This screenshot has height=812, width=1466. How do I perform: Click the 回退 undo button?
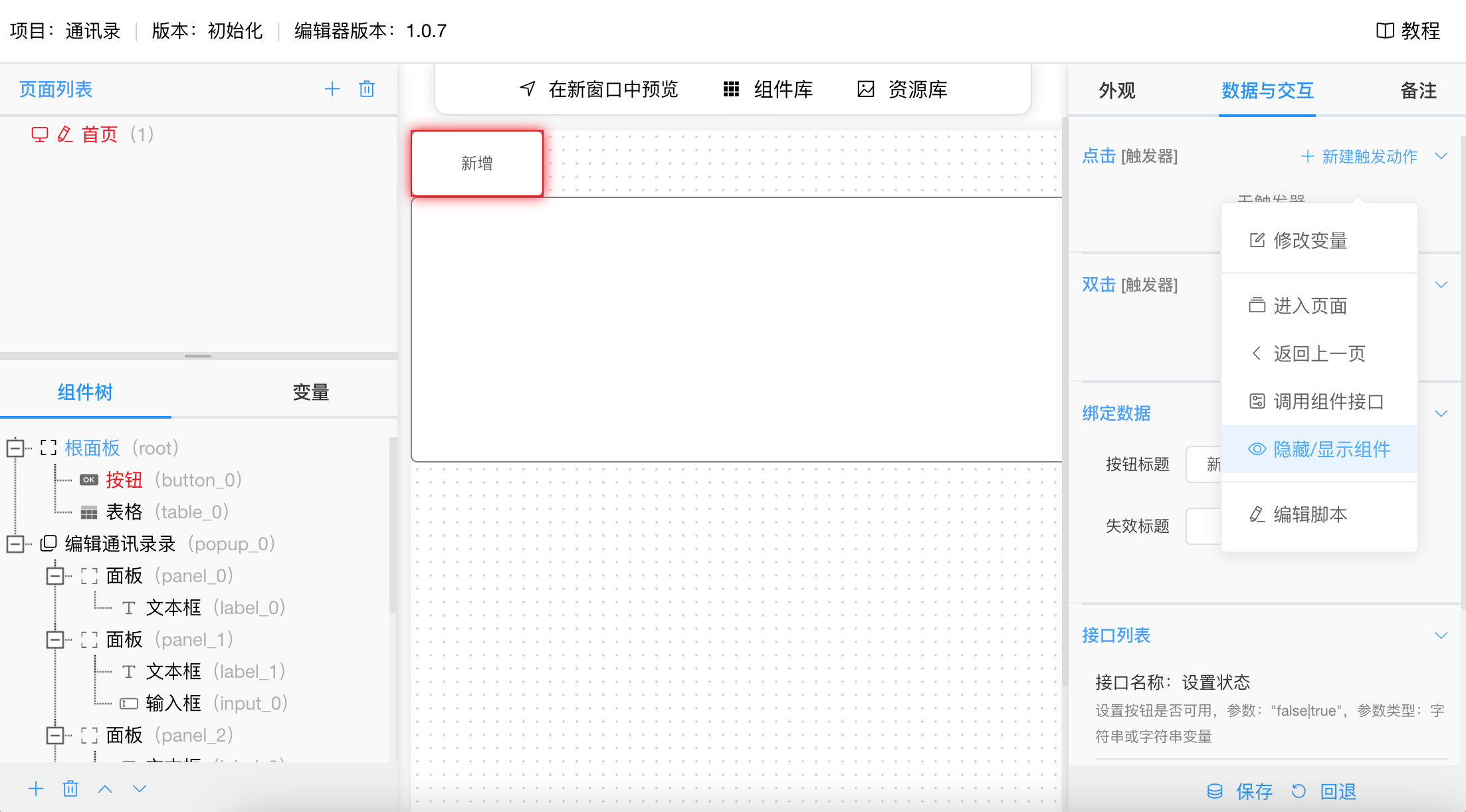1324,791
